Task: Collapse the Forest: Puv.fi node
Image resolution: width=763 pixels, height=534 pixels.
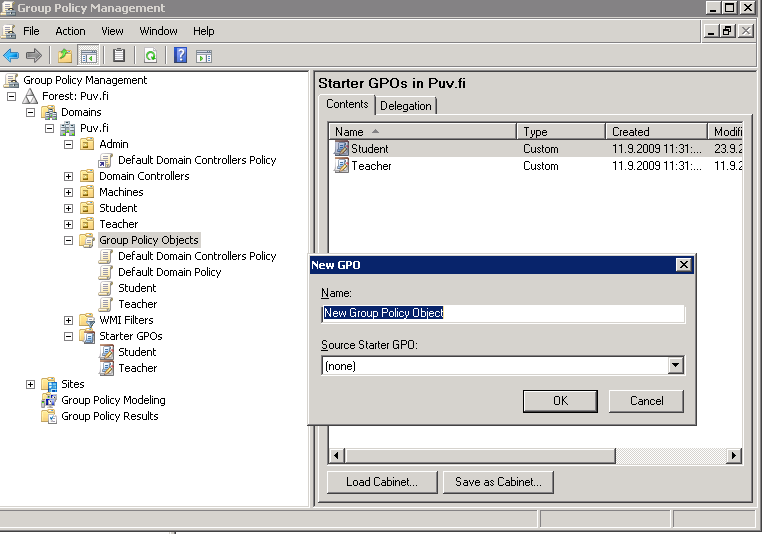Action: [x=11, y=96]
